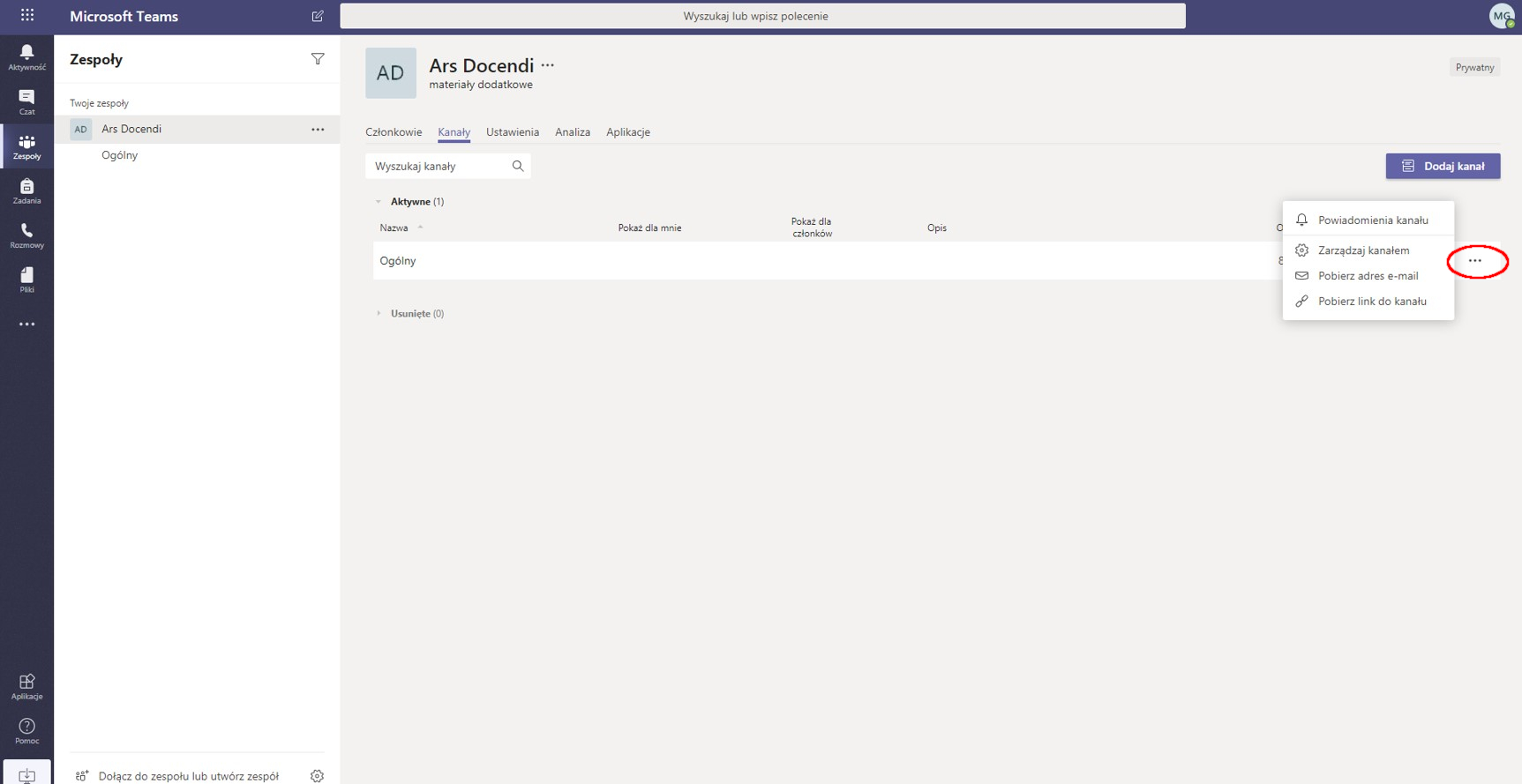Go to Zespoły in the left rail
Image resolution: width=1522 pixels, height=784 pixels.
[x=26, y=146]
